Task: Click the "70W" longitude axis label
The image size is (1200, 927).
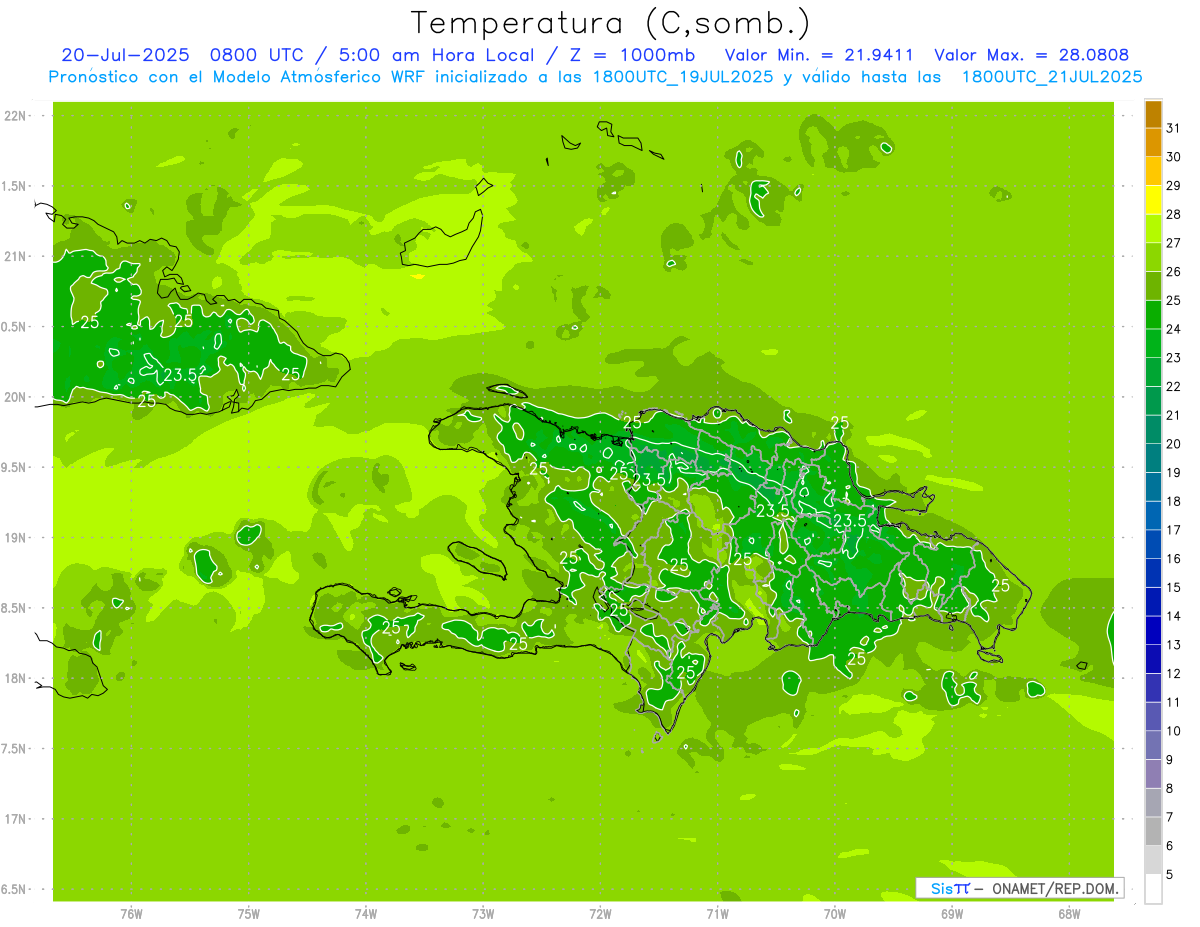Action: click(835, 913)
